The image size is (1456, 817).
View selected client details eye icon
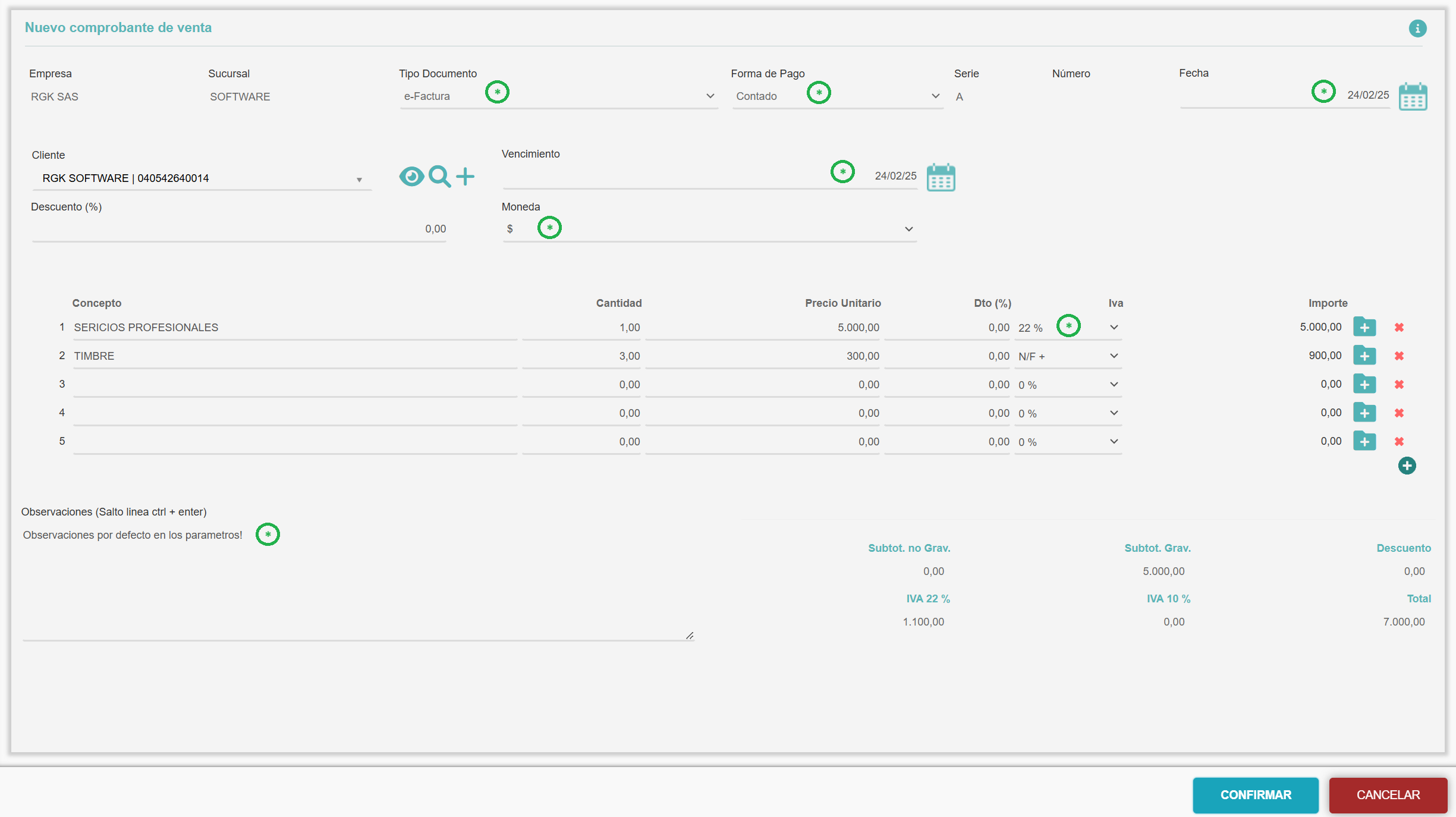click(411, 177)
